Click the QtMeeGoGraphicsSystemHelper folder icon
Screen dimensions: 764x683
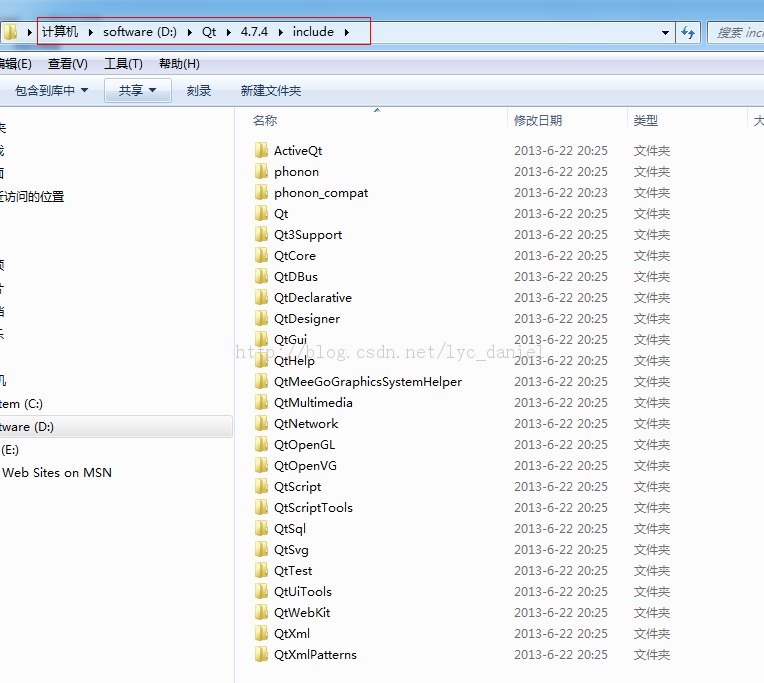click(261, 381)
